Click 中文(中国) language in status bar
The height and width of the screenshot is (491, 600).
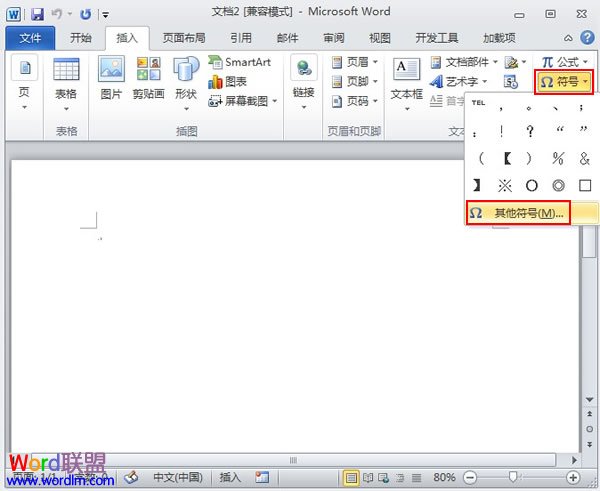pos(178,477)
